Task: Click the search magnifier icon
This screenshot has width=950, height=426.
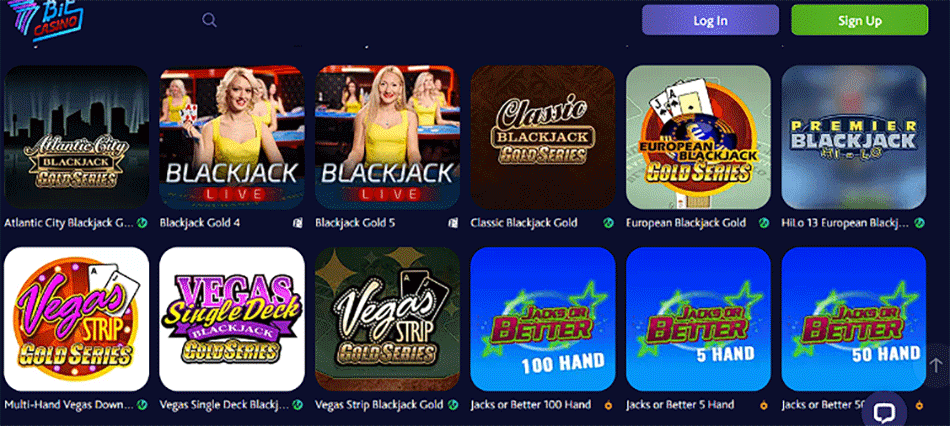Action: click(209, 21)
